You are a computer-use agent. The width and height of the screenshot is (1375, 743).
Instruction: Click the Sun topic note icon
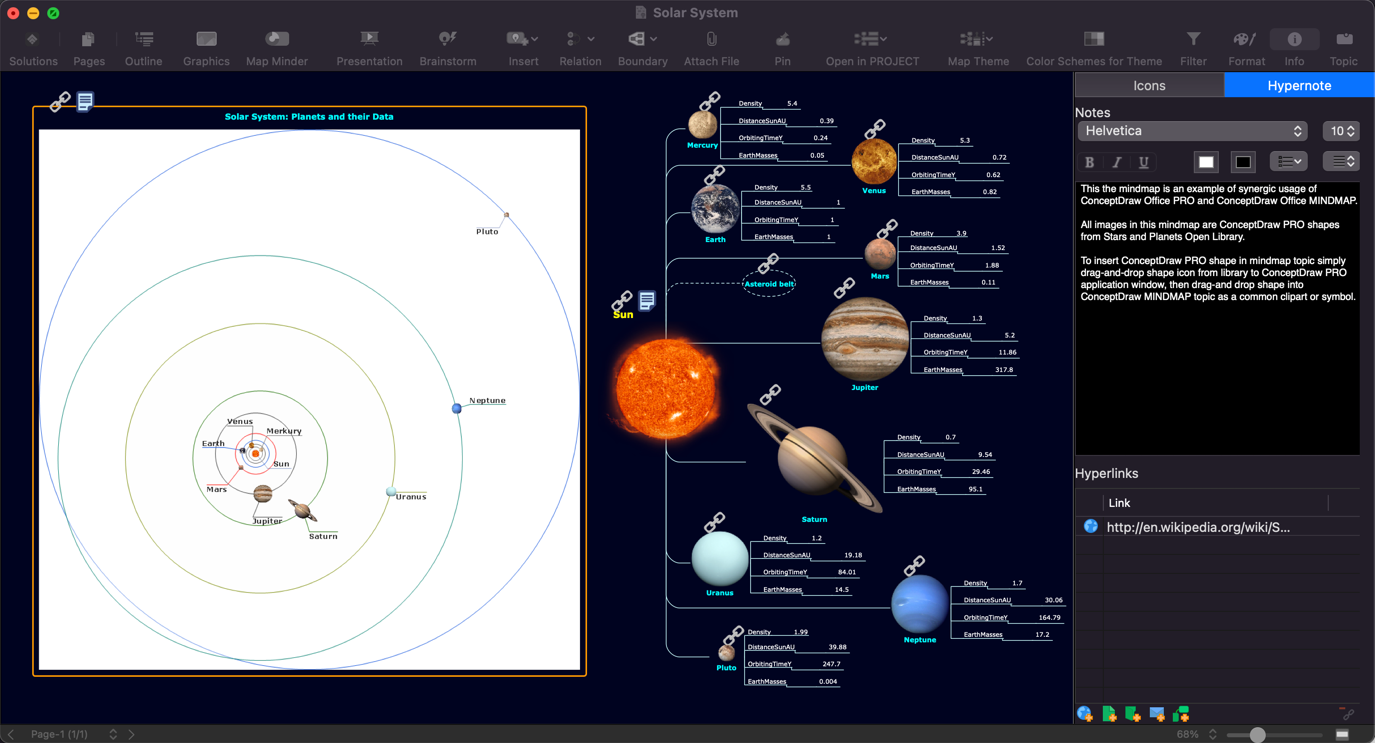647,300
